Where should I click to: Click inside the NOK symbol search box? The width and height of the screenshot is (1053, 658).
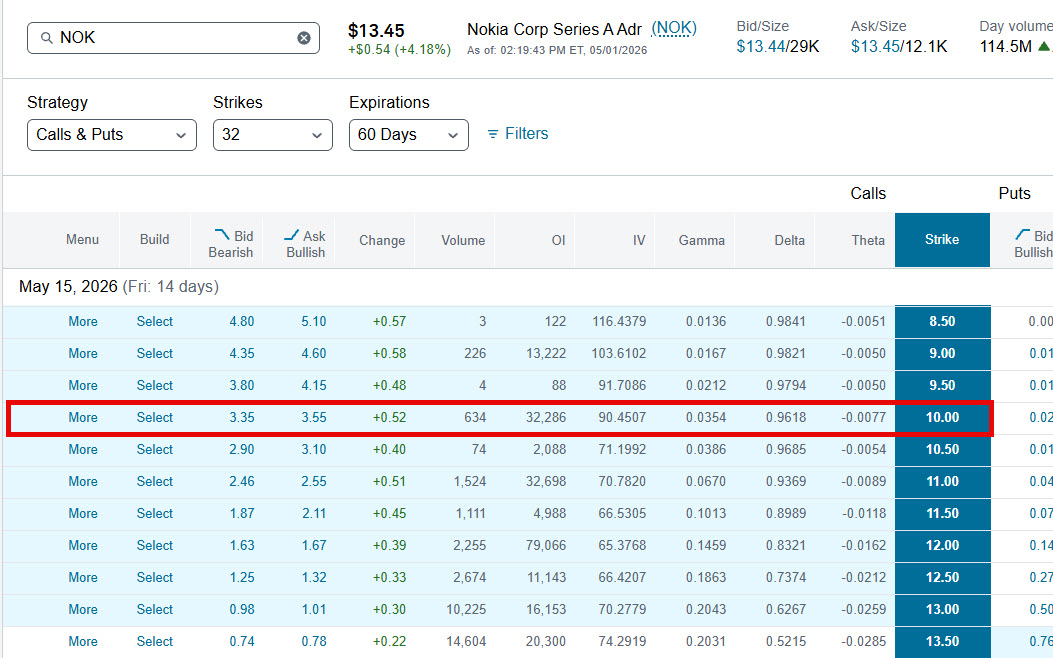click(173, 38)
